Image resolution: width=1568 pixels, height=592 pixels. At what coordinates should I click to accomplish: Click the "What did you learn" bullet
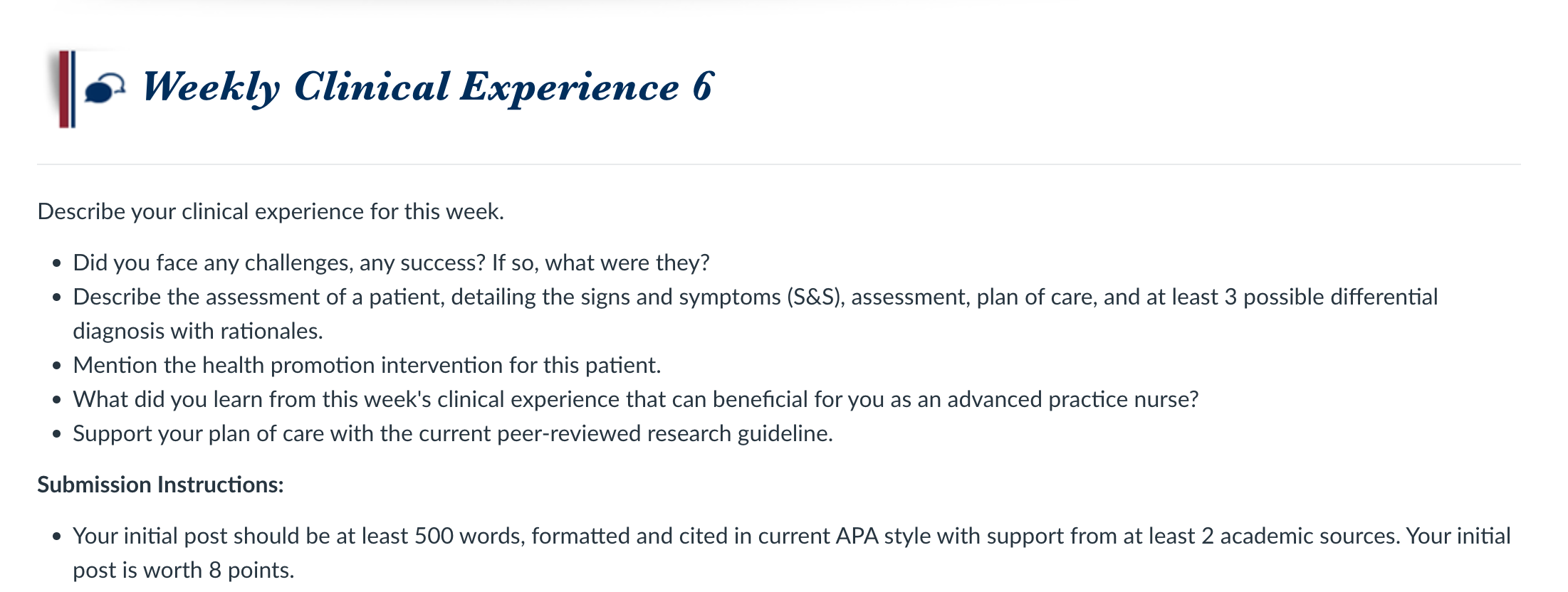pos(635,399)
